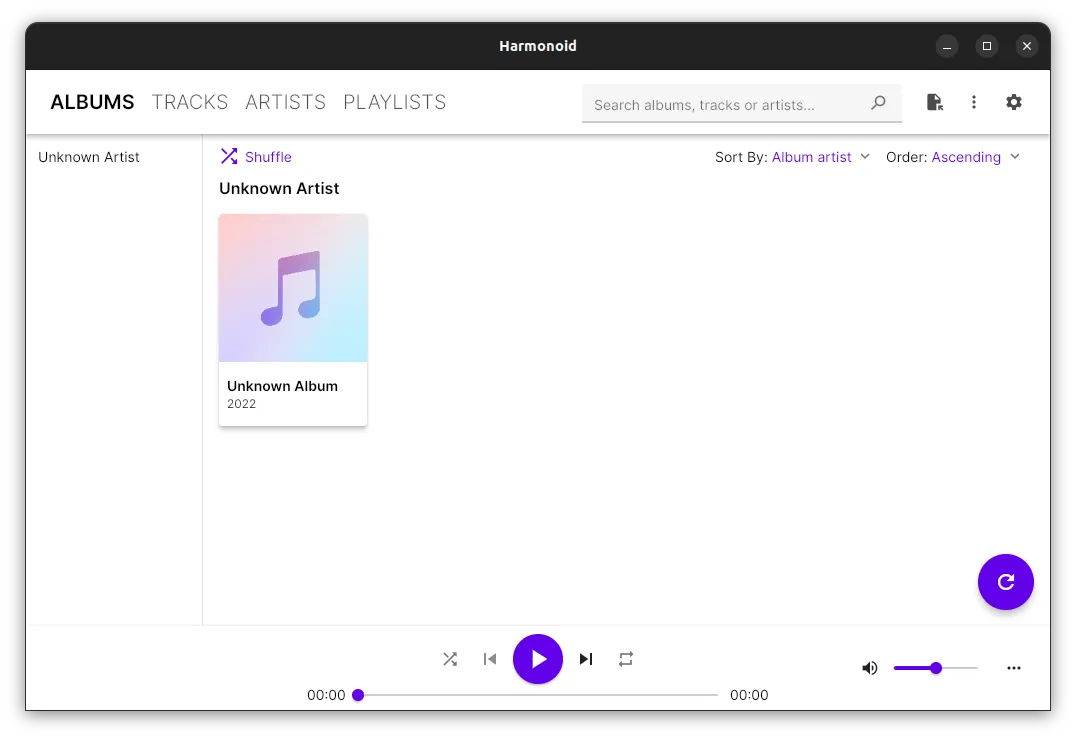Adjust the volume slider

[x=936, y=668]
